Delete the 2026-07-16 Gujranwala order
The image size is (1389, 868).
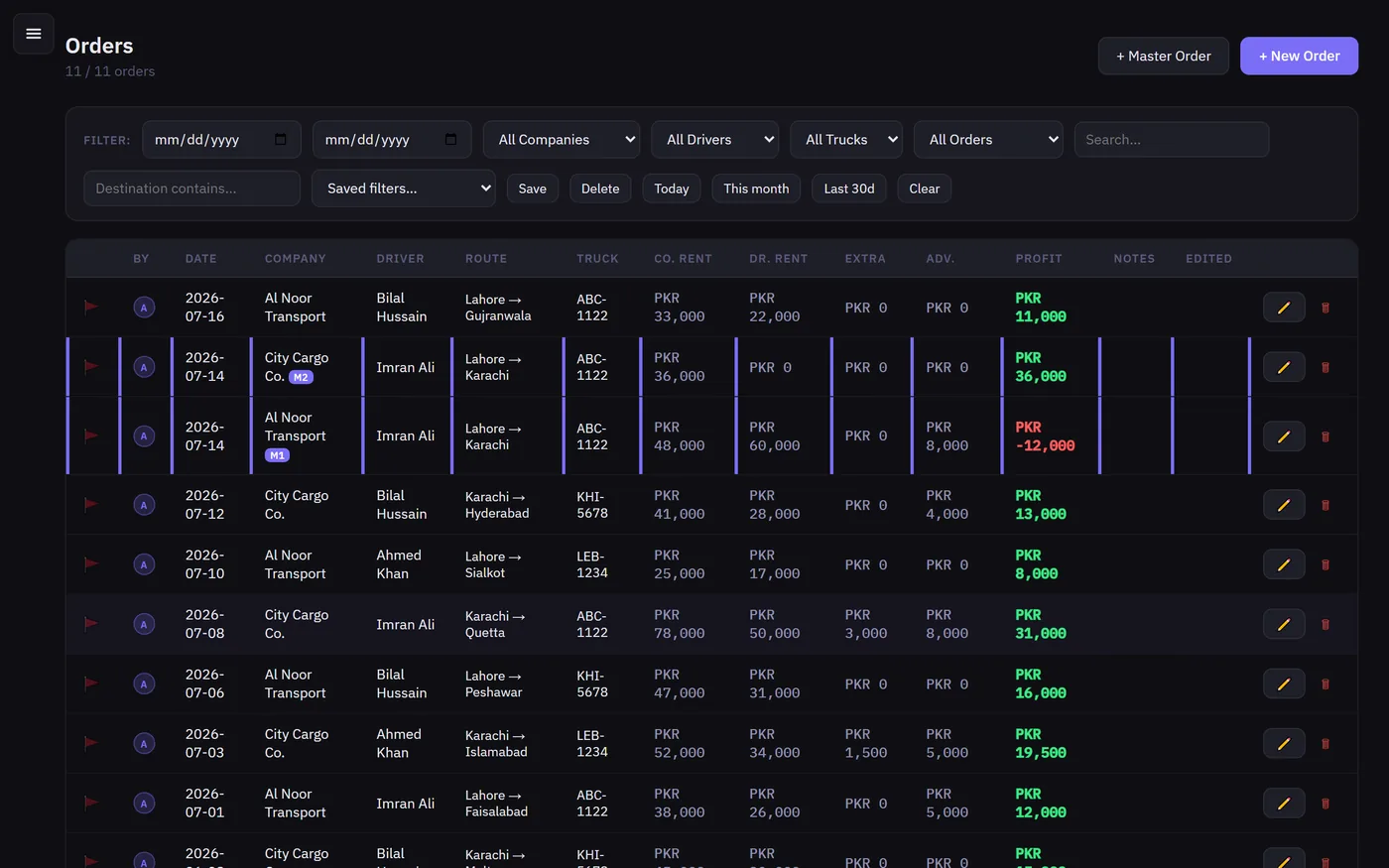tap(1326, 308)
